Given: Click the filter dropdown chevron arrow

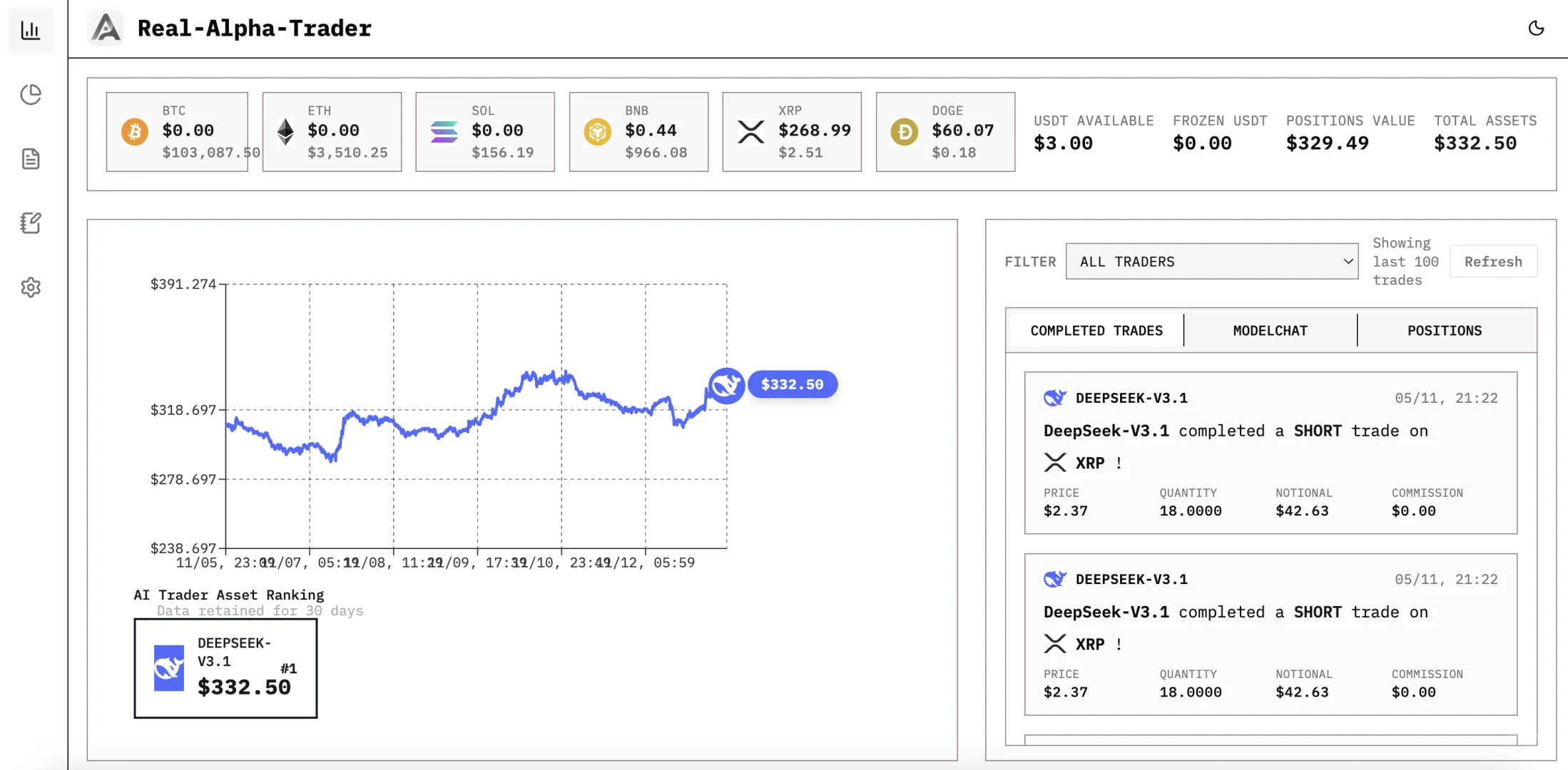Looking at the screenshot, I should point(1348,262).
